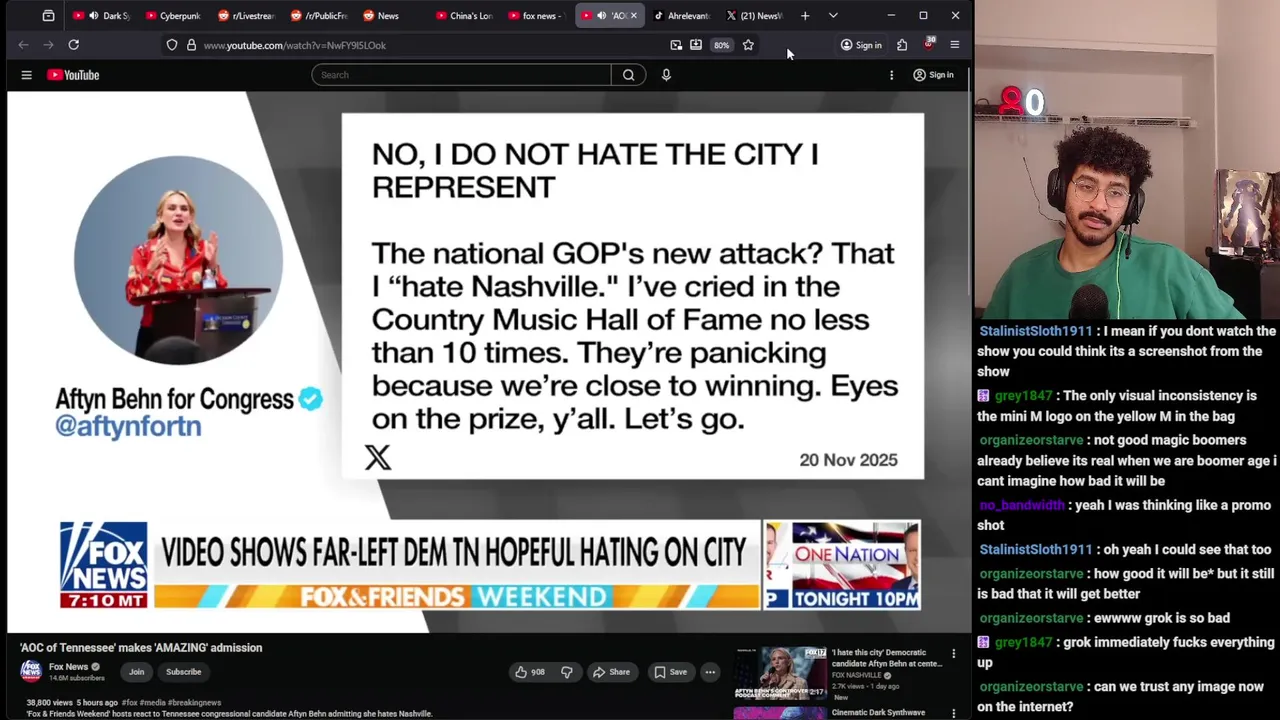The height and width of the screenshot is (720, 1280).
Task: Mute the audio icon on Dark Synth tab
Action: 94,16
